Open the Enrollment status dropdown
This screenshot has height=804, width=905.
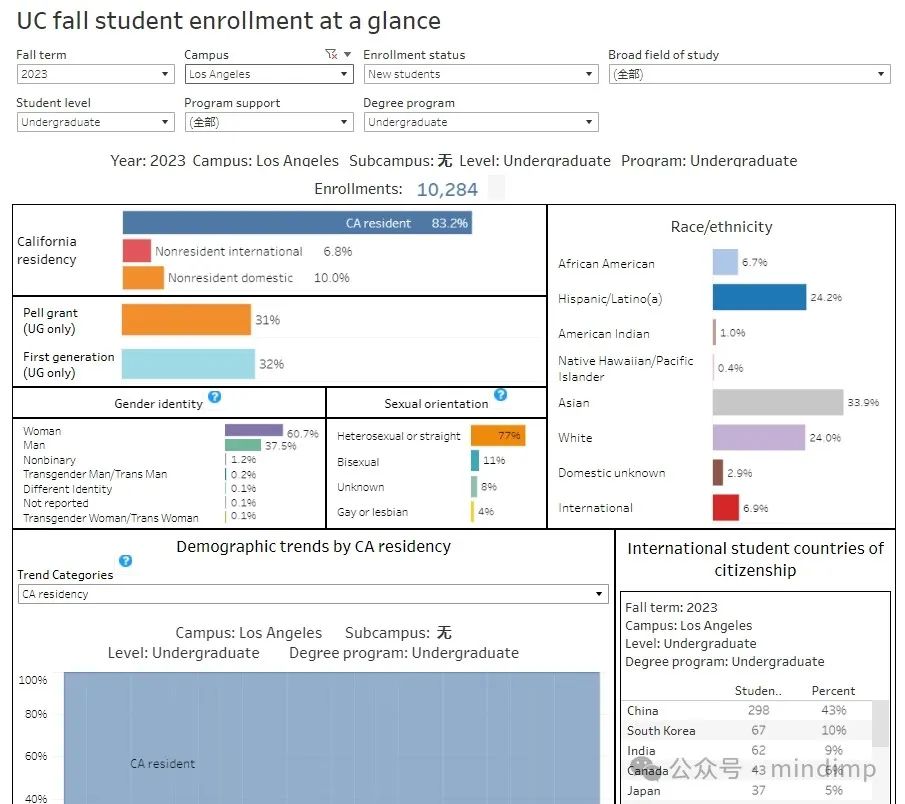481,74
